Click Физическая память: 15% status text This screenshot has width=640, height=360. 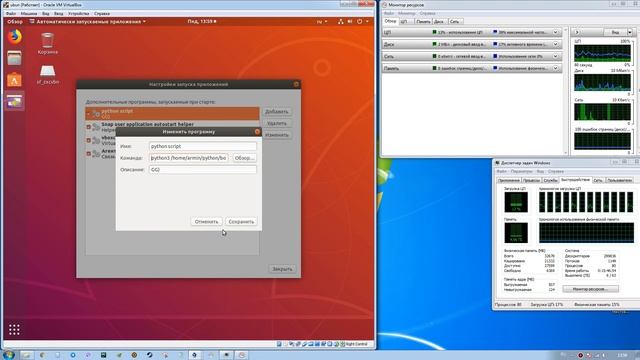pyautogui.click(x=597, y=304)
